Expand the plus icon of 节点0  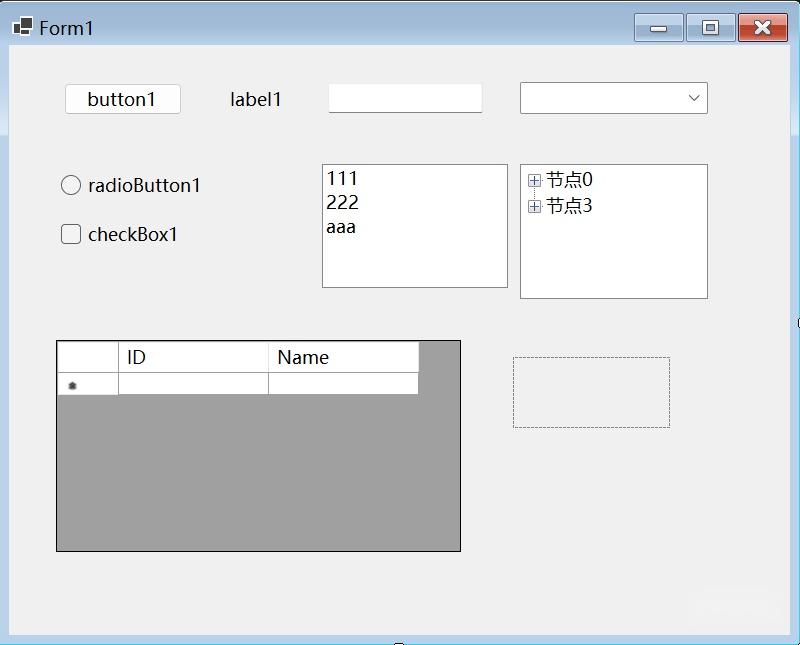pyautogui.click(x=534, y=180)
